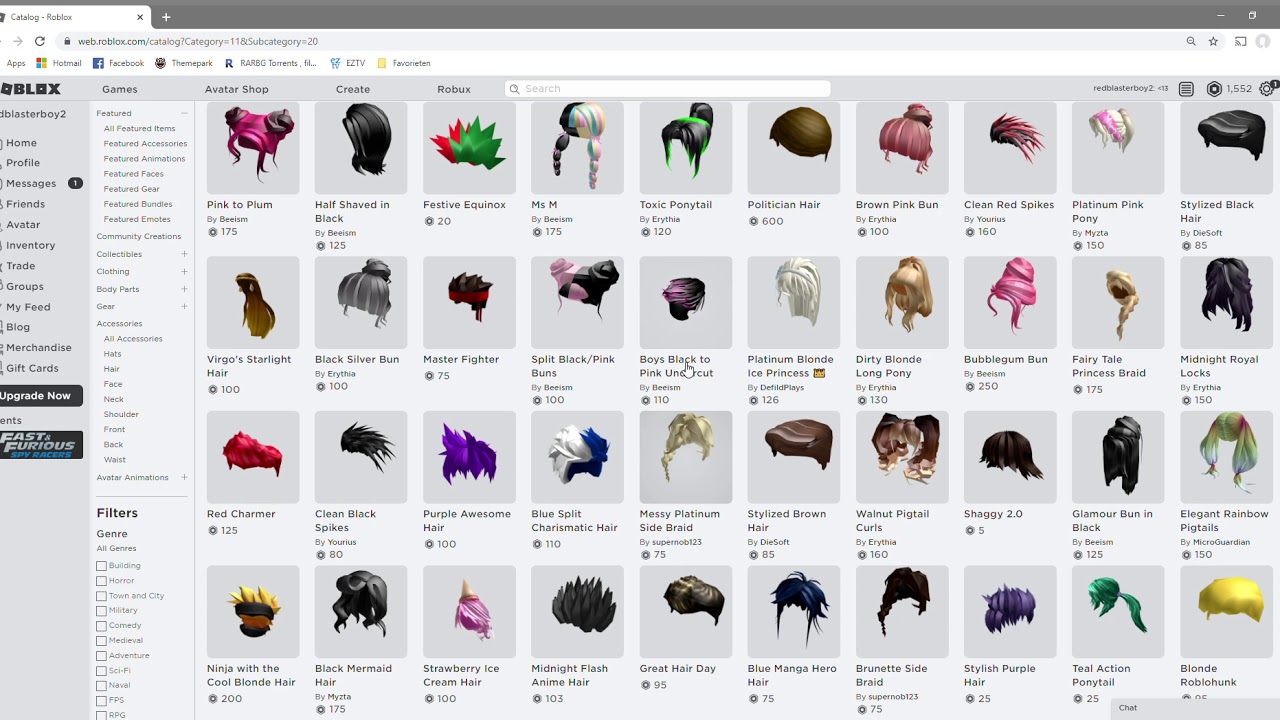1280x720 pixels.
Task: Open Home in the left sidebar
Action: [x=21, y=143]
